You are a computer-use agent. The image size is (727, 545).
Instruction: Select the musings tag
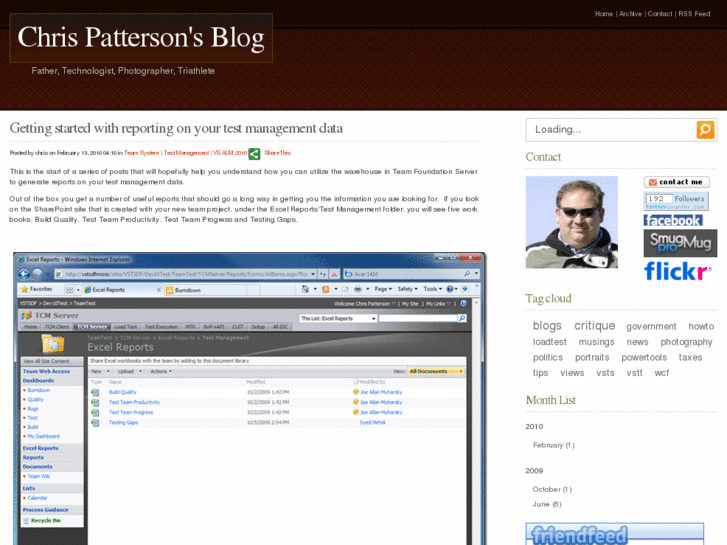point(596,342)
